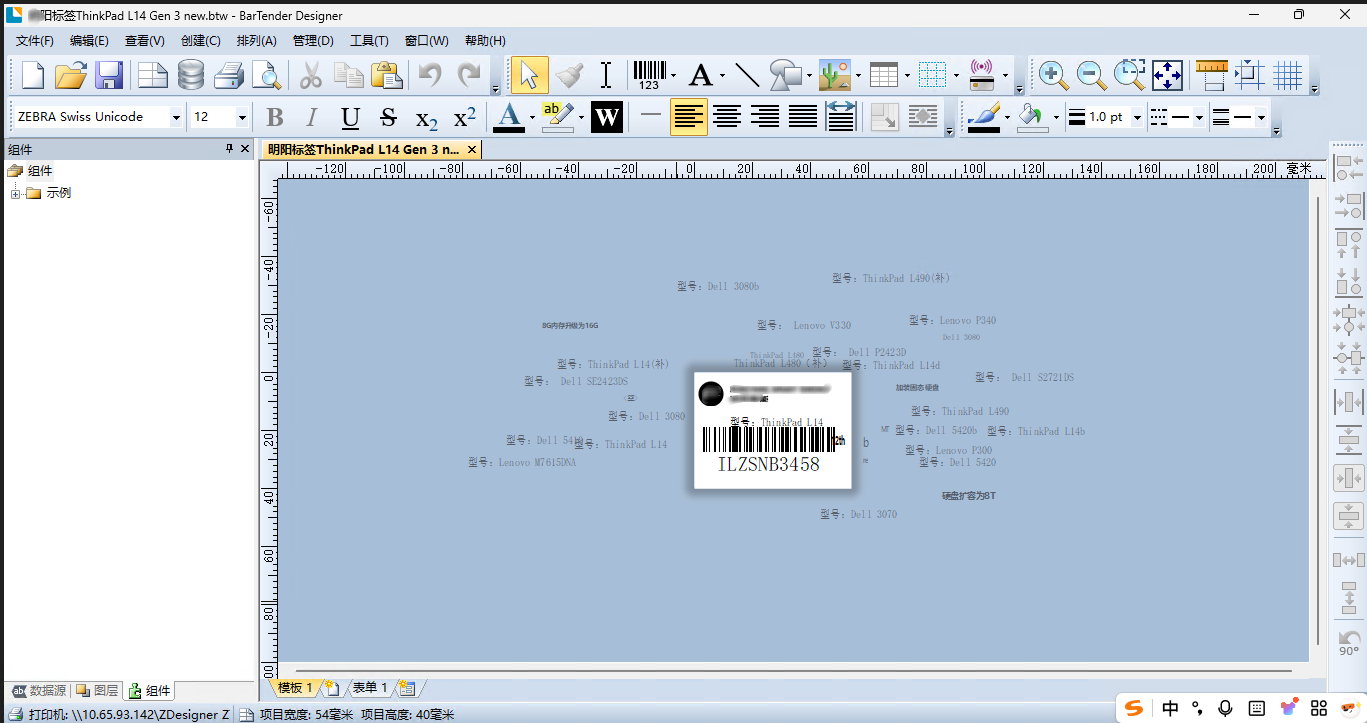Select the layout grid tool

[932, 75]
